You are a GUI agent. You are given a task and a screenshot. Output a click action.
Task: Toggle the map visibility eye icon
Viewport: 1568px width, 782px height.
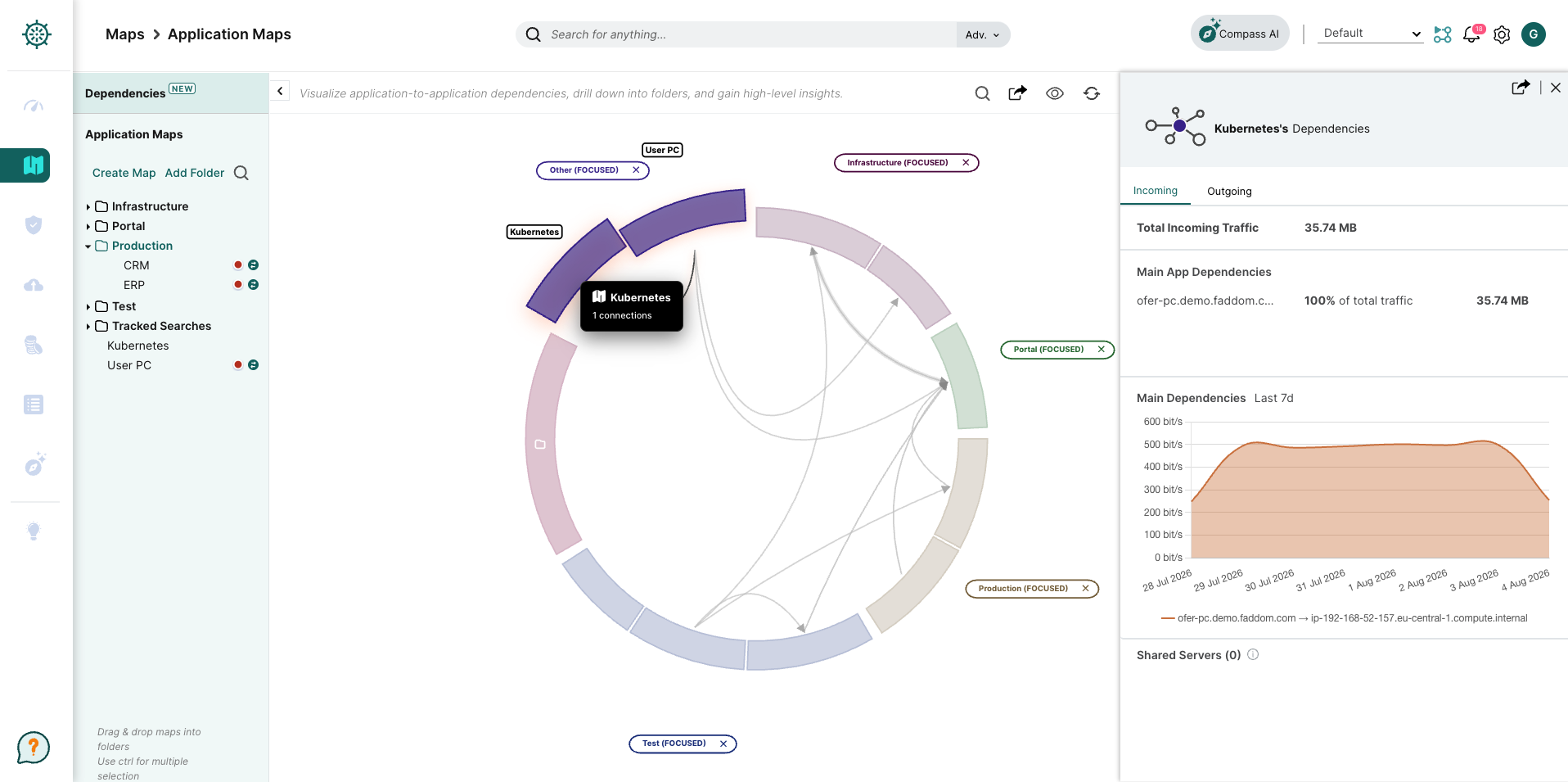[x=1055, y=93]
